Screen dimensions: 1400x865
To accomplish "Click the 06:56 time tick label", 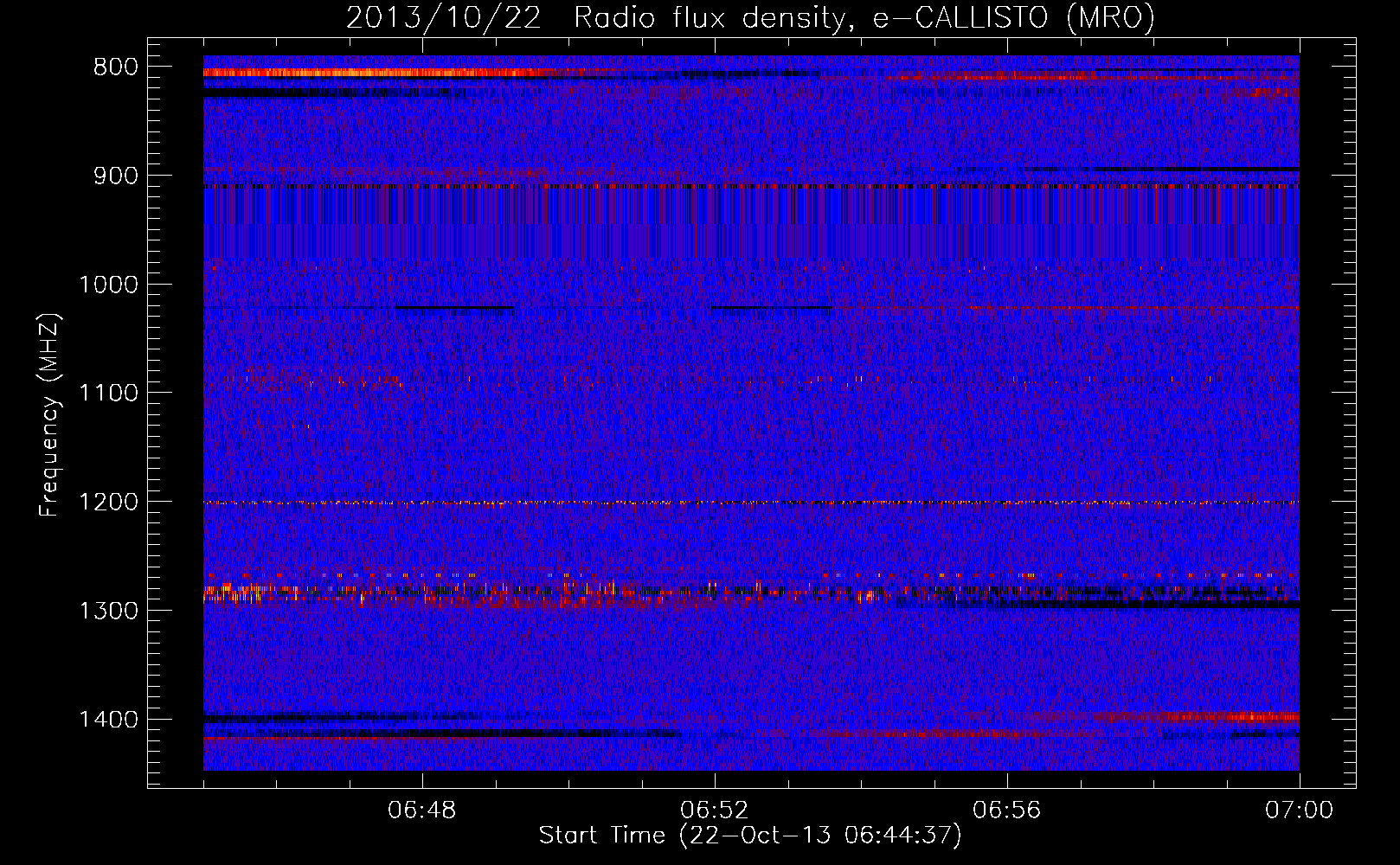I will pos(1007,811).
